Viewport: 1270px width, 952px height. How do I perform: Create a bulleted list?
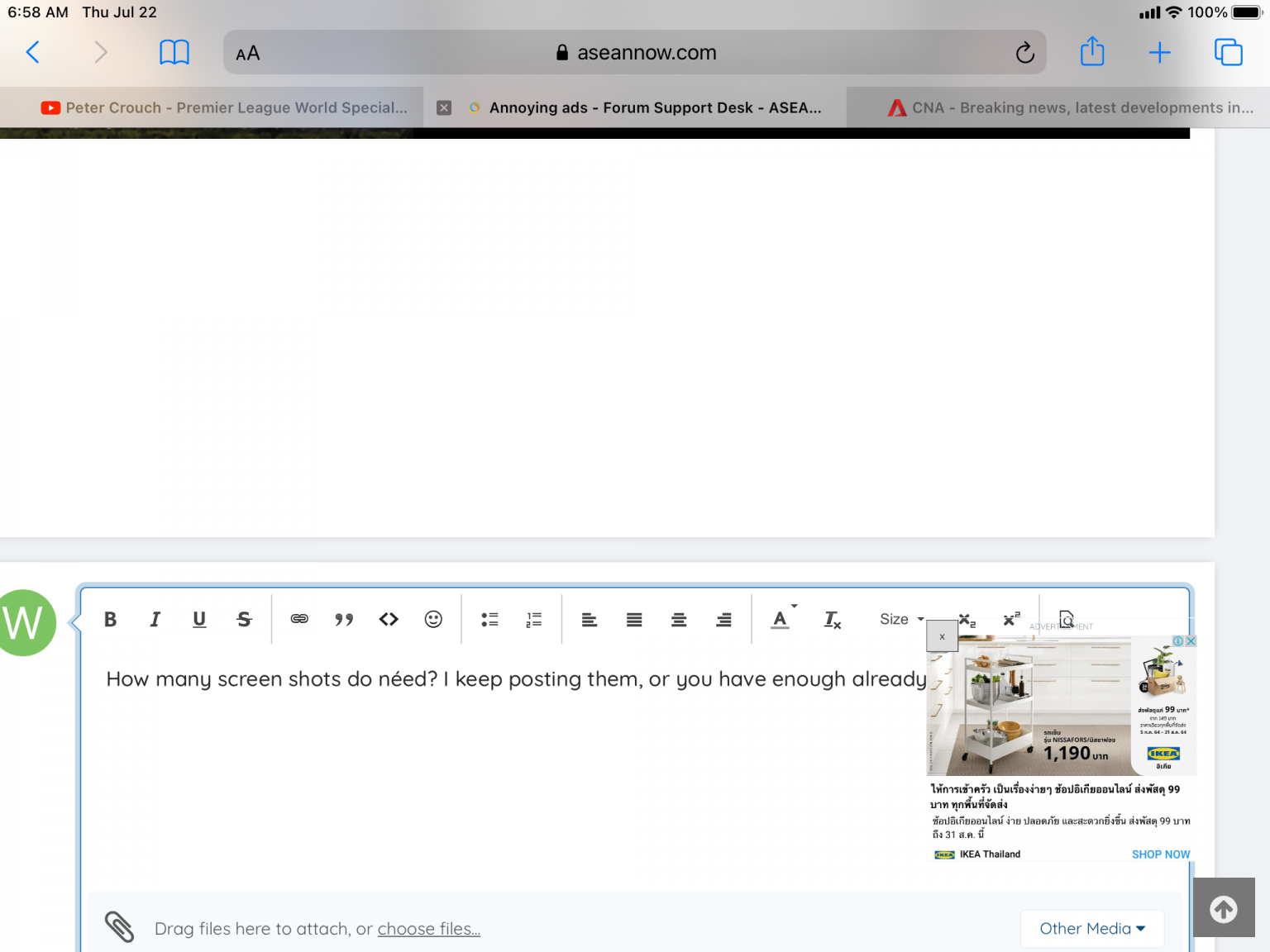click(489, 619)
